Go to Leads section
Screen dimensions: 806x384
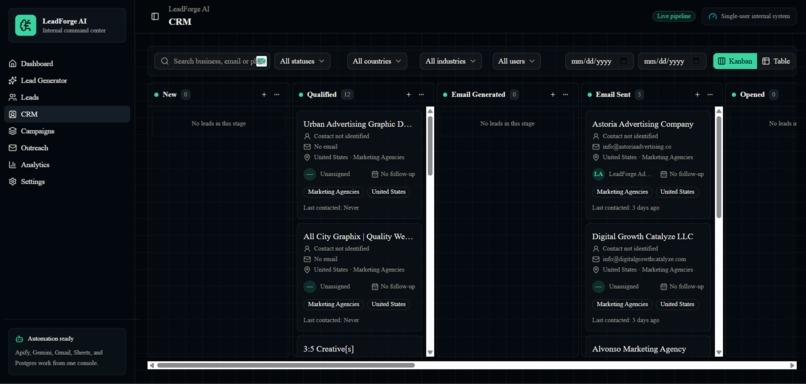pyautogui.click(x=67, y=97)
